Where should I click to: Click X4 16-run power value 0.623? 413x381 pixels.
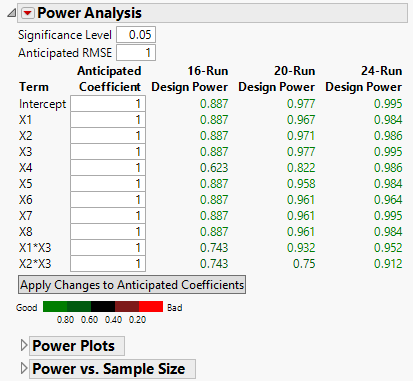[214, 168]
